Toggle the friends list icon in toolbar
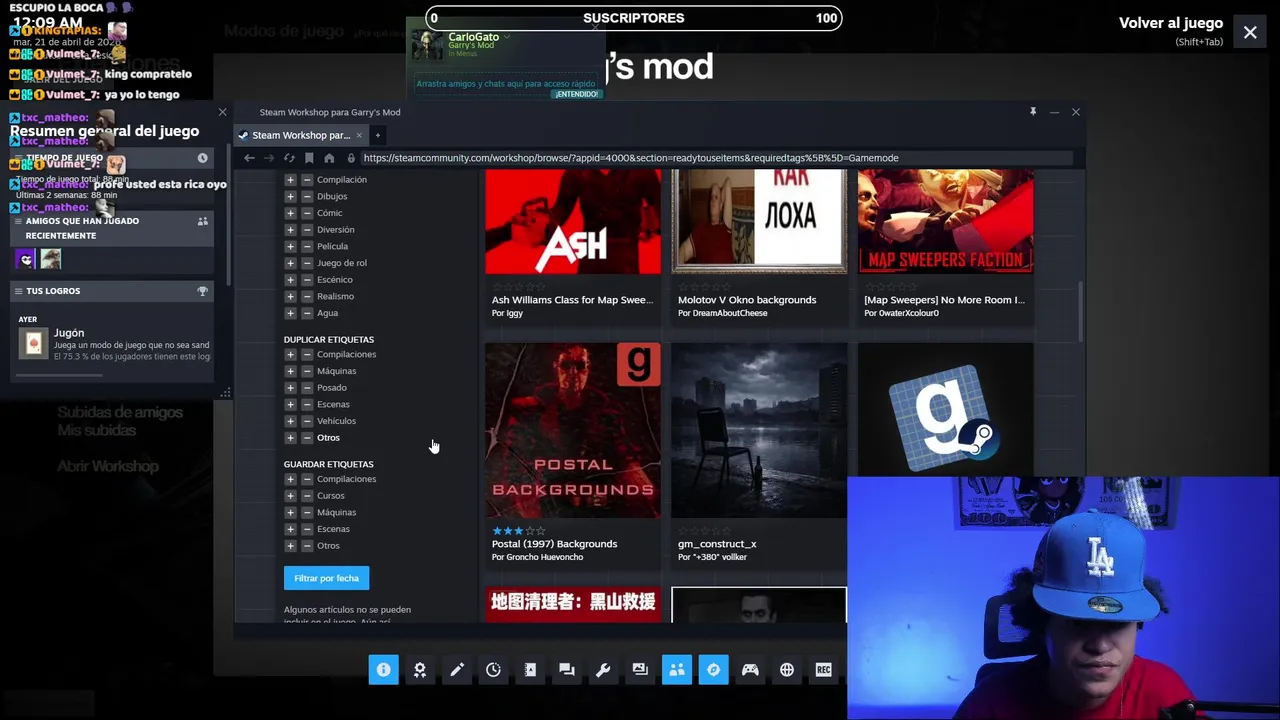Viewport: 1280px width, 720px height. click(x=677, y=670)
